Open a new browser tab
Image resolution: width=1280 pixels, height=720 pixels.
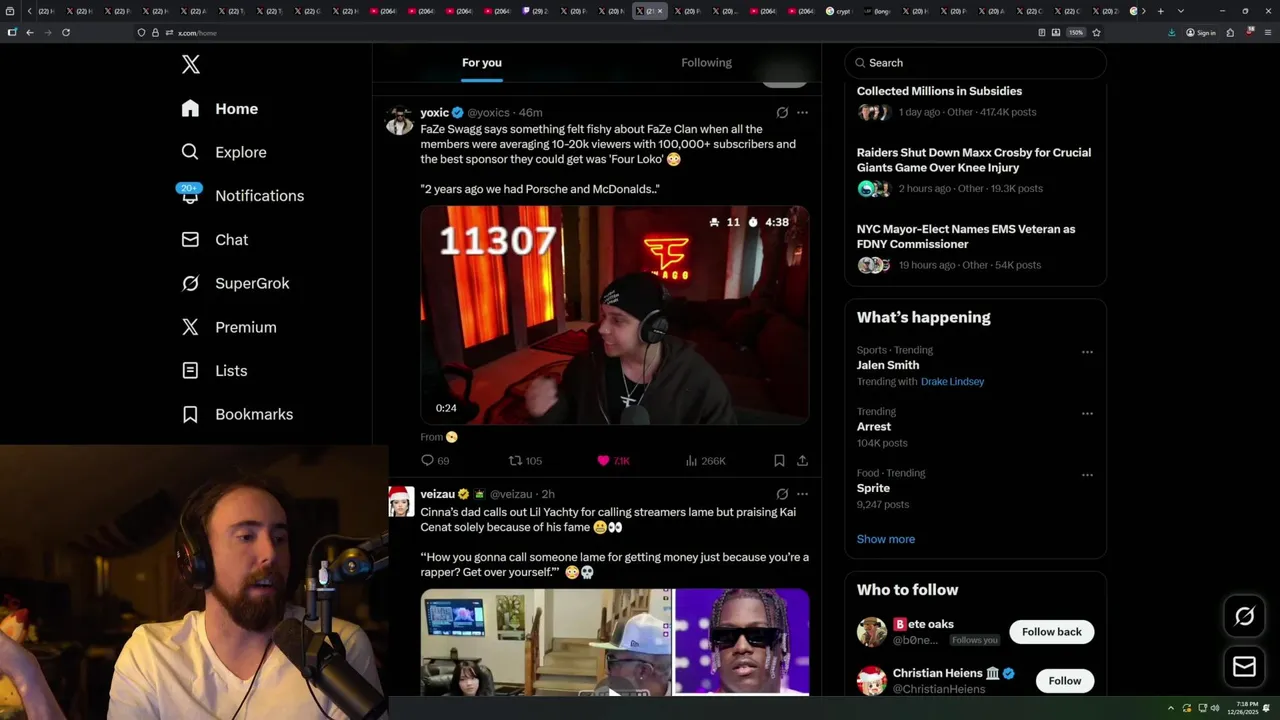1160,11
